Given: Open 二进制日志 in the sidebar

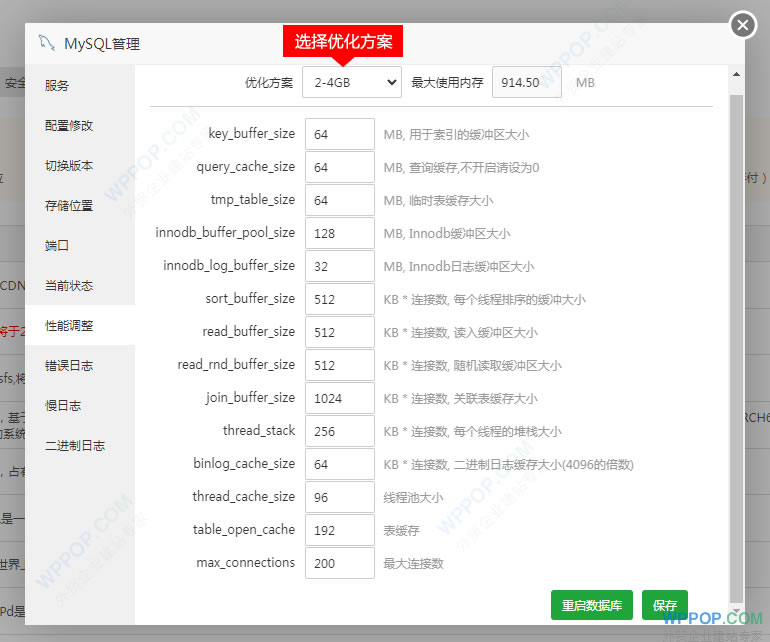Looking at the screenshot, I should [x=75, y=446].
